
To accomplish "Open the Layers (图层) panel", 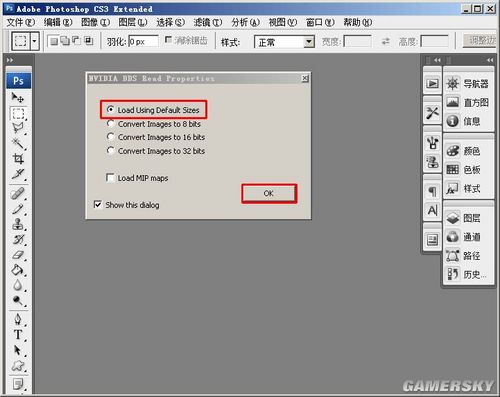I will [x=463, y=218].
